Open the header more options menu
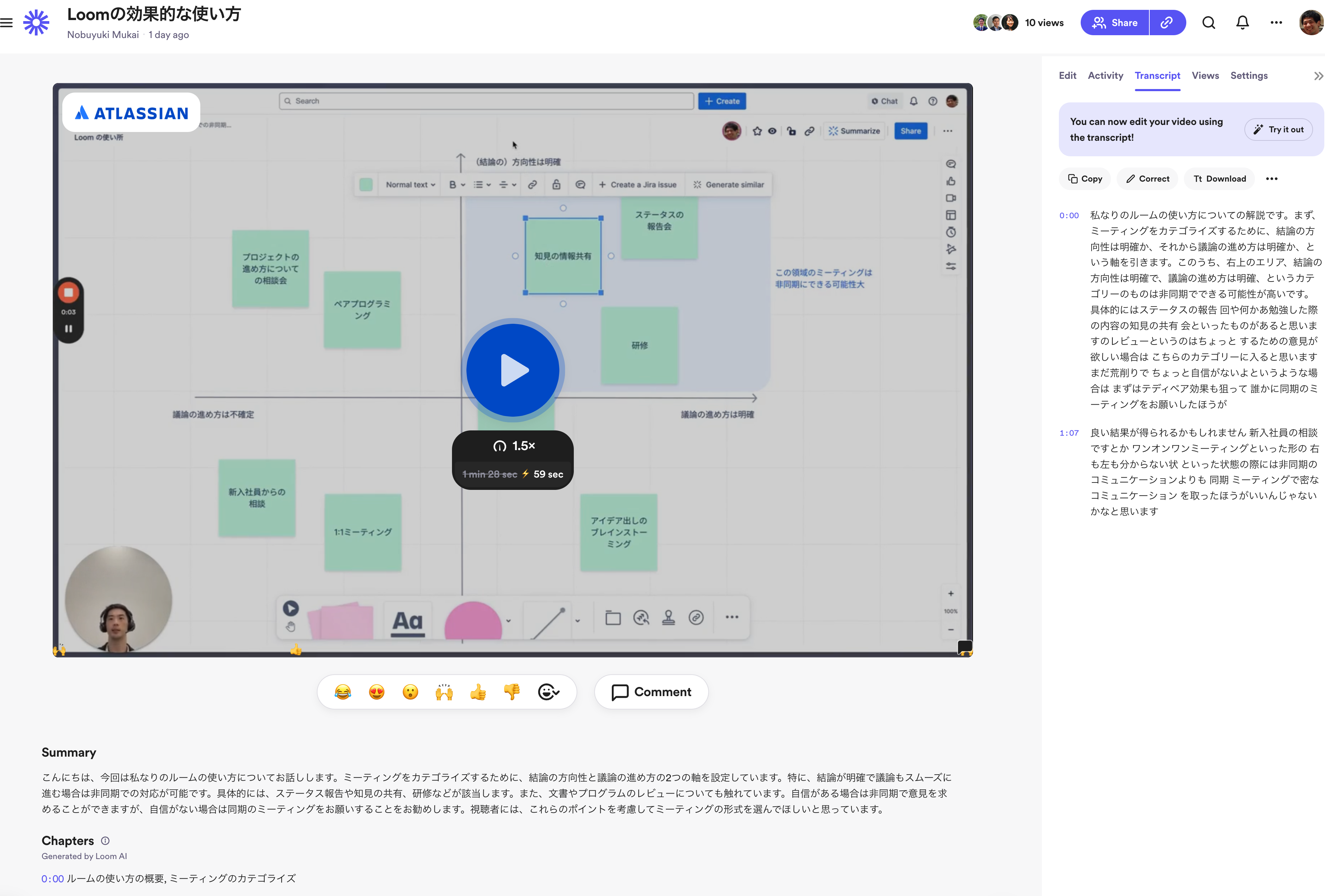Image resolution: width=1325 pixels, height=896 pixels. [x=1276, y=23]
